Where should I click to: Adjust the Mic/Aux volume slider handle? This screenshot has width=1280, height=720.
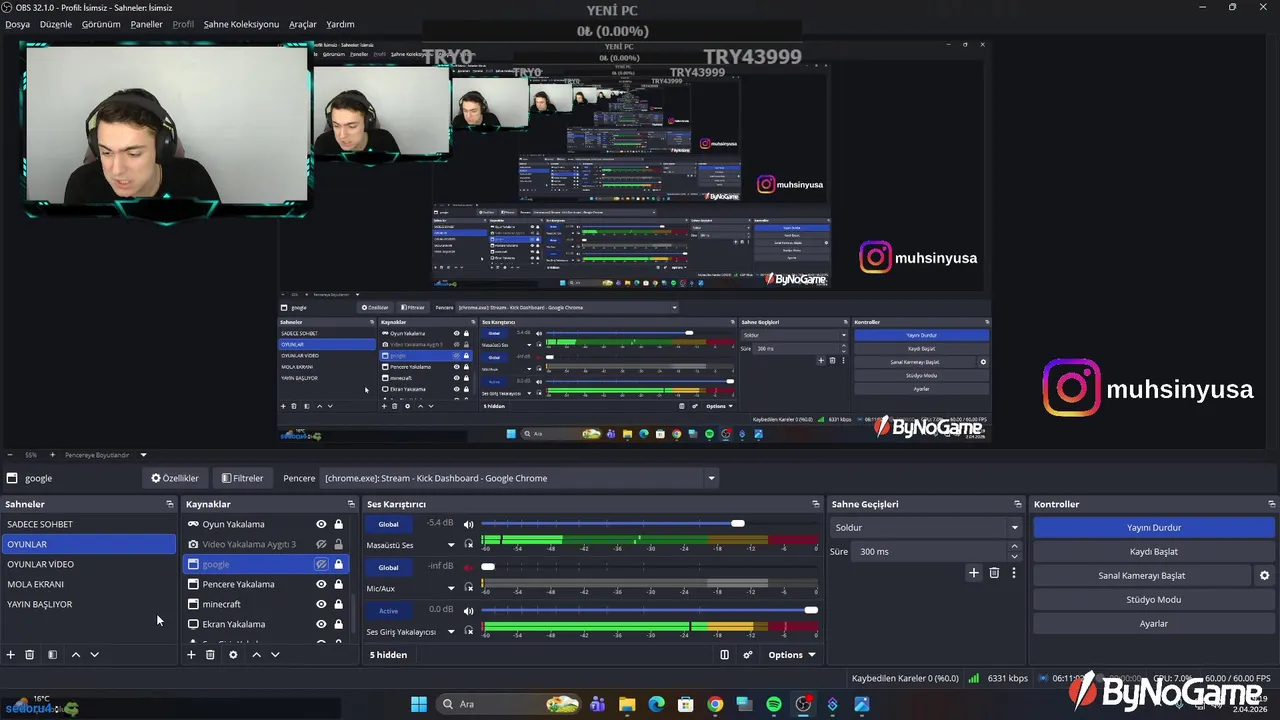click(488, 566)
